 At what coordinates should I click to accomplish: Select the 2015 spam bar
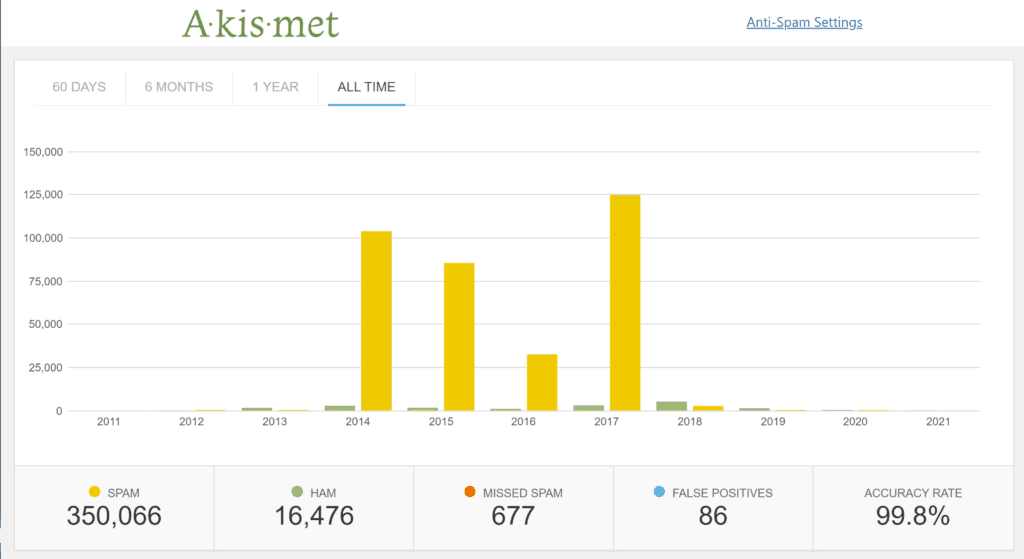point(459,337)
